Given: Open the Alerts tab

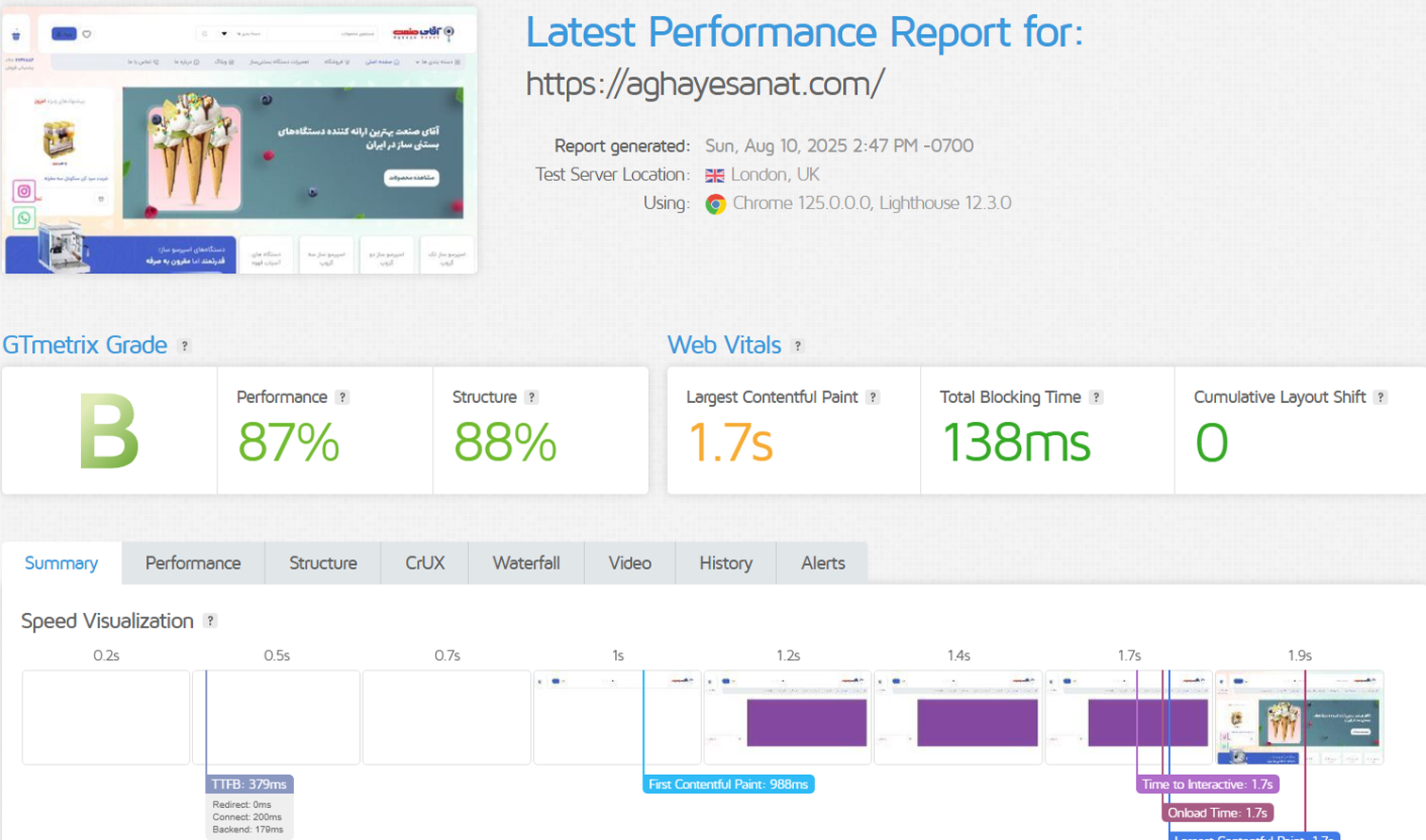Looking at the screenshot, I should click(822, 563).
